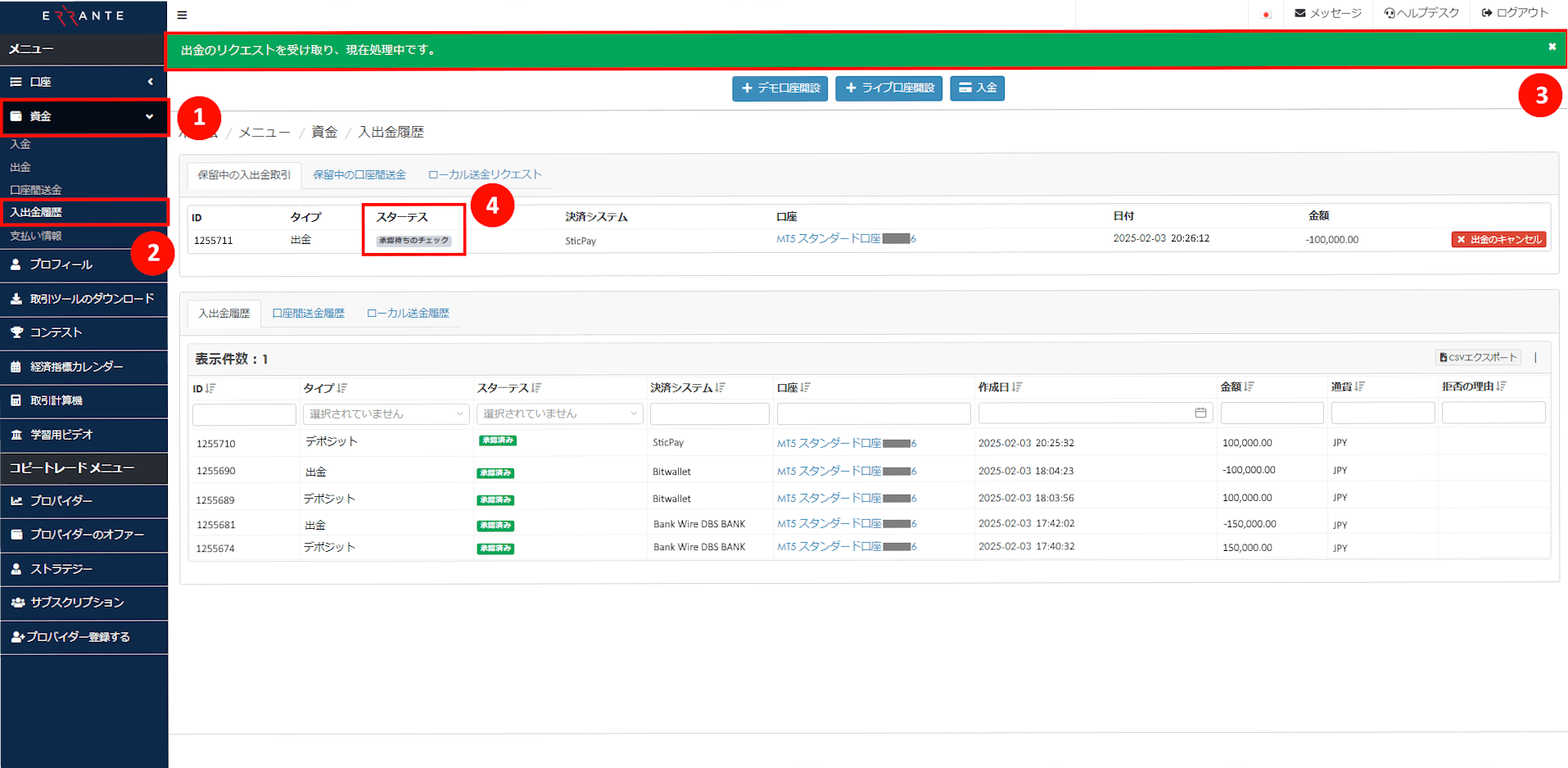Open the date picker in the 作成日 filter

coord(1201,413)
